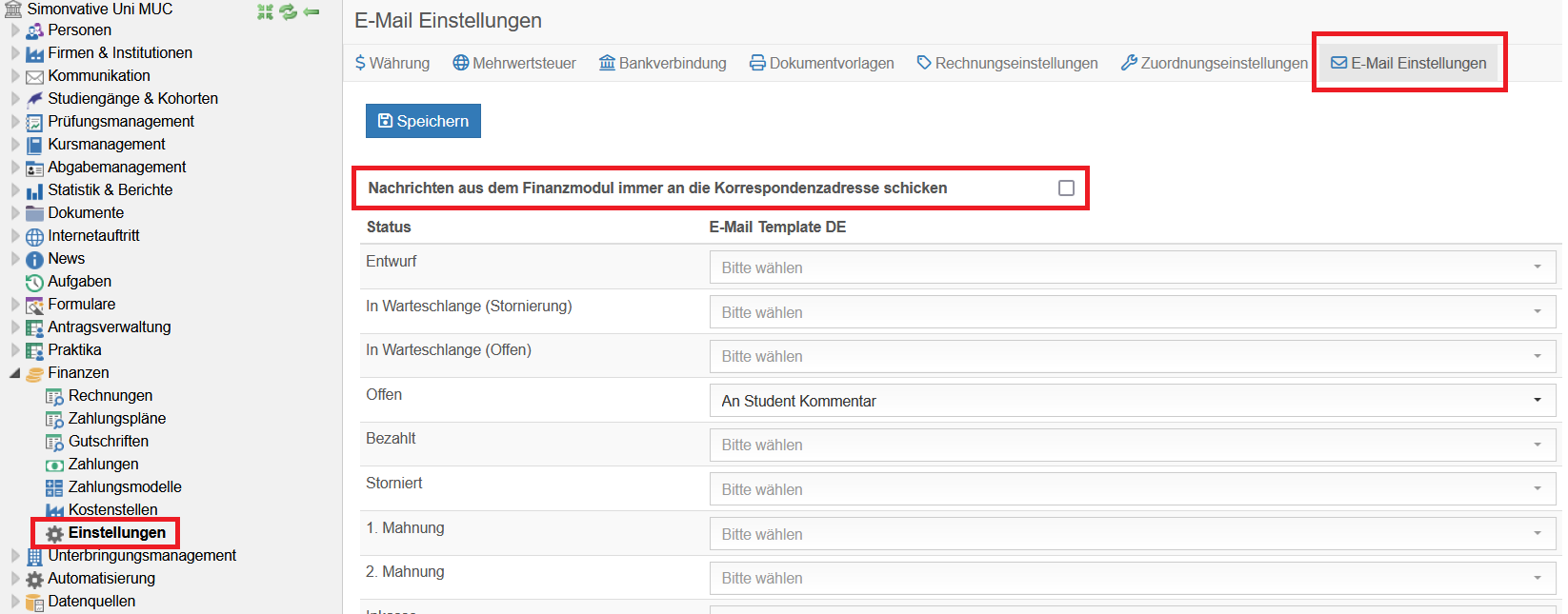Open the 2. Mahnung template dropdown

(1133, 578)
